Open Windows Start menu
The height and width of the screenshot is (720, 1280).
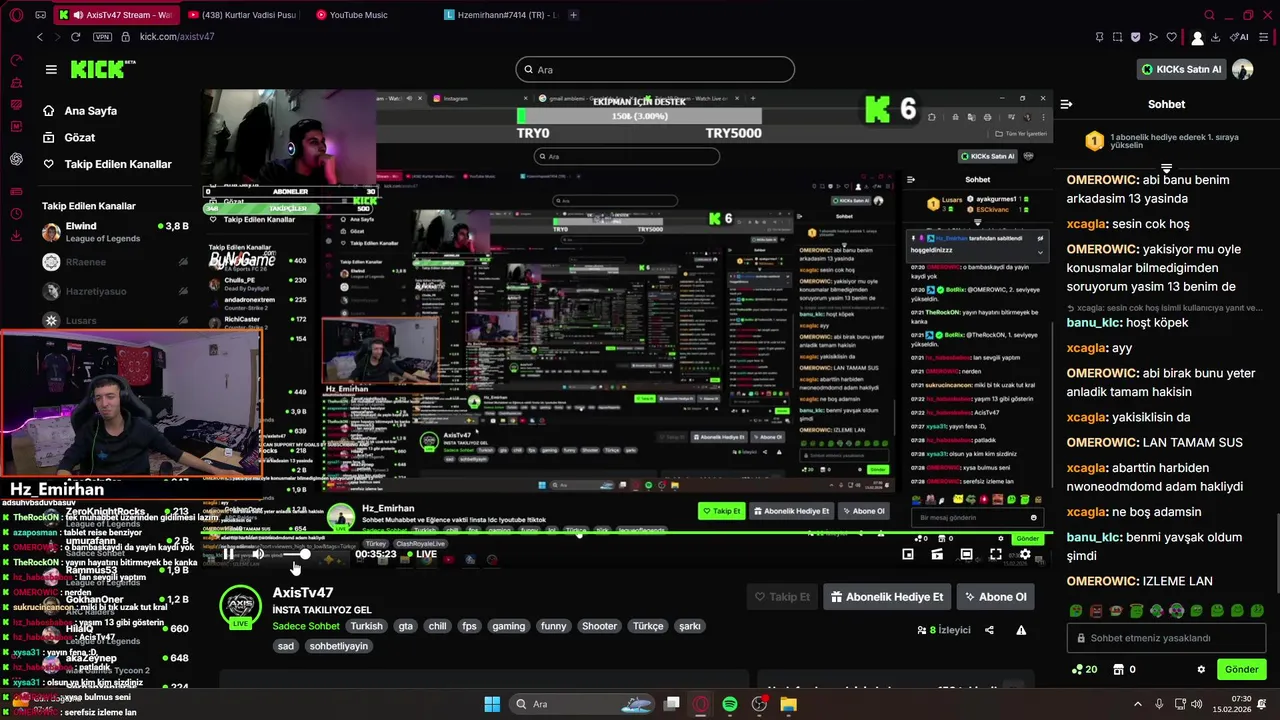492,704
